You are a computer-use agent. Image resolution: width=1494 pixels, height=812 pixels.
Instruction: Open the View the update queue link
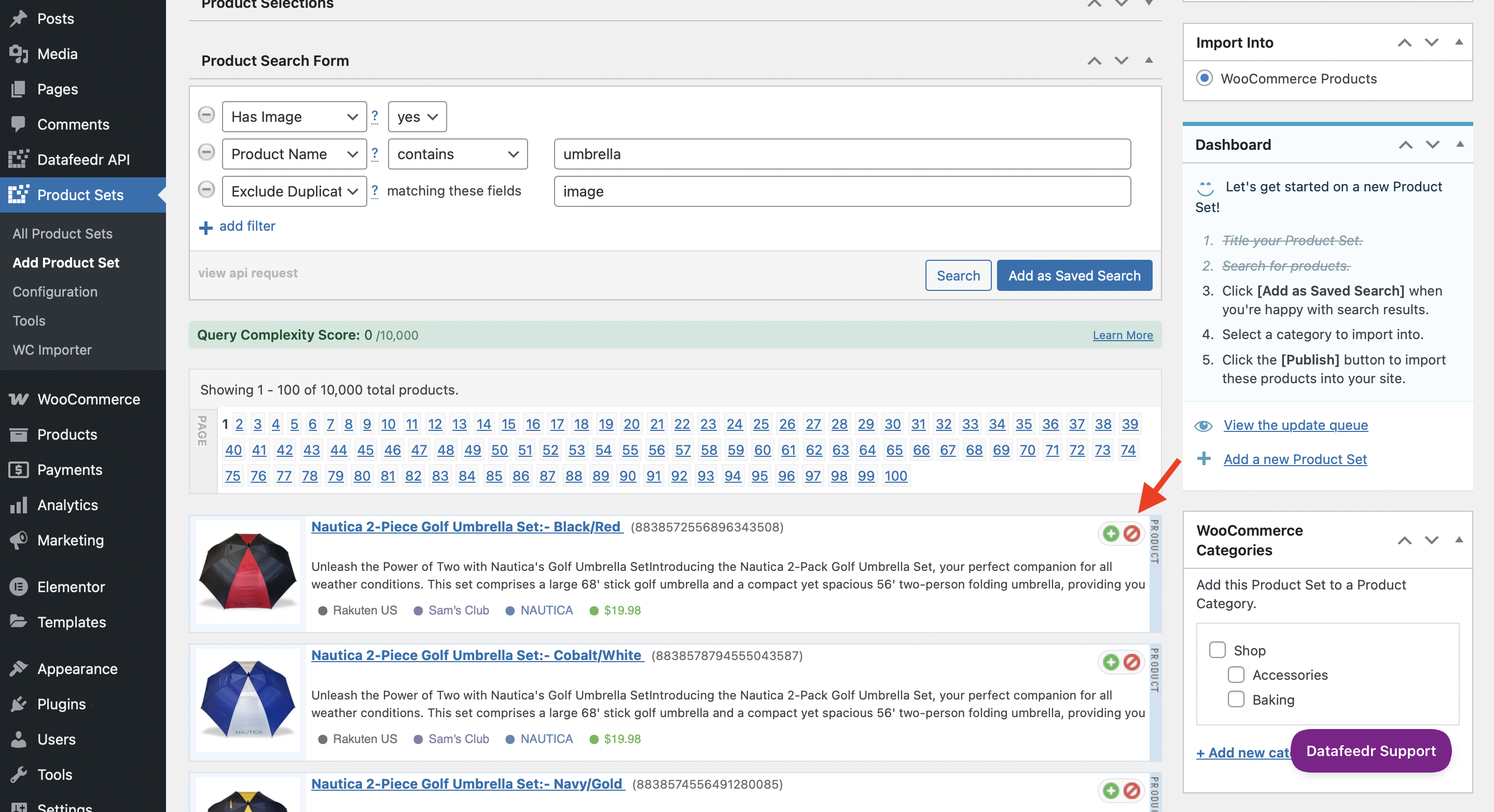coord(1296,425)
